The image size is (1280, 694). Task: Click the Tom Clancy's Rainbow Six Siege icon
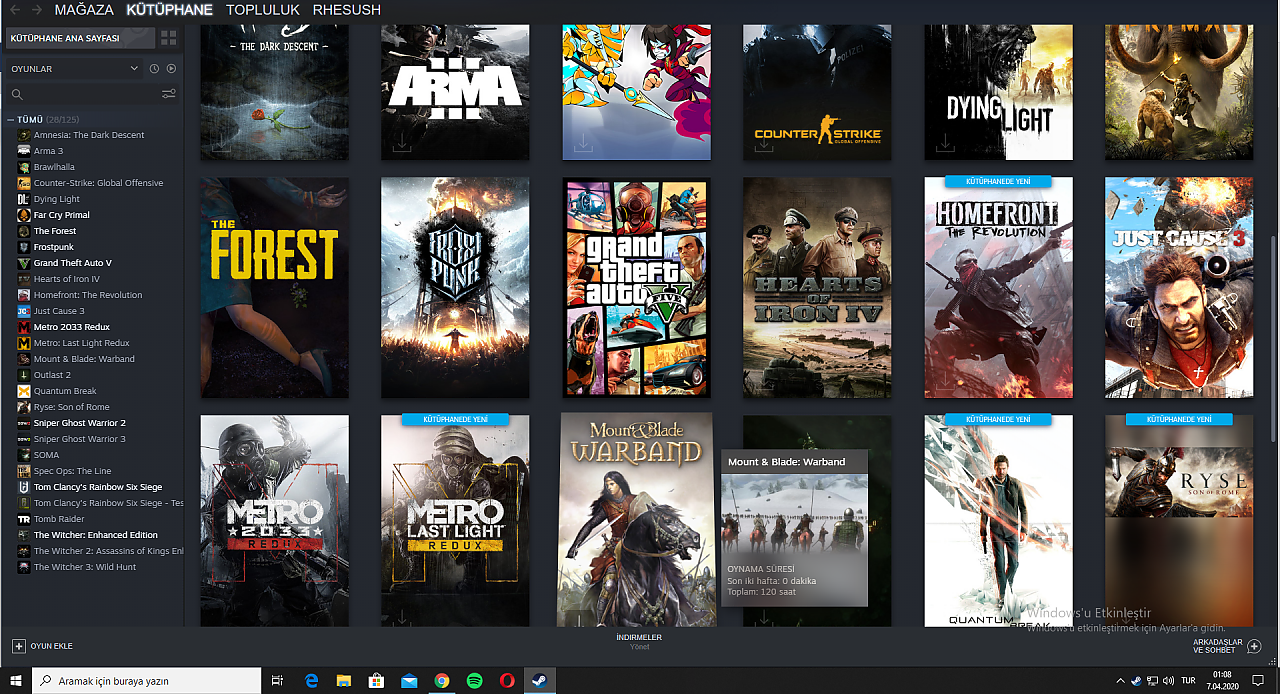[x=24, y=487]
